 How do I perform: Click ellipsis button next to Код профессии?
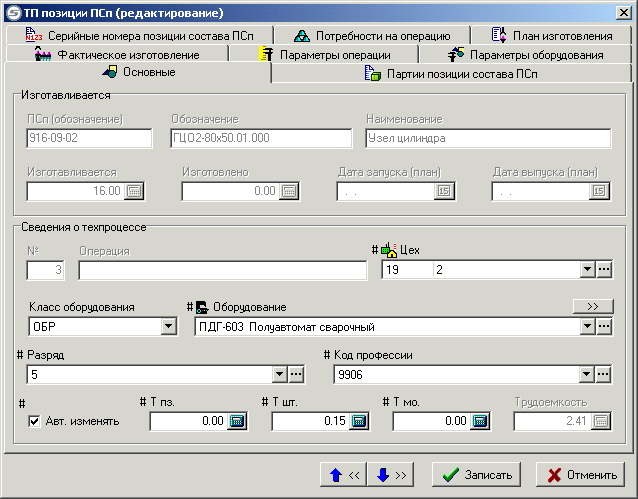pos(603,374)
